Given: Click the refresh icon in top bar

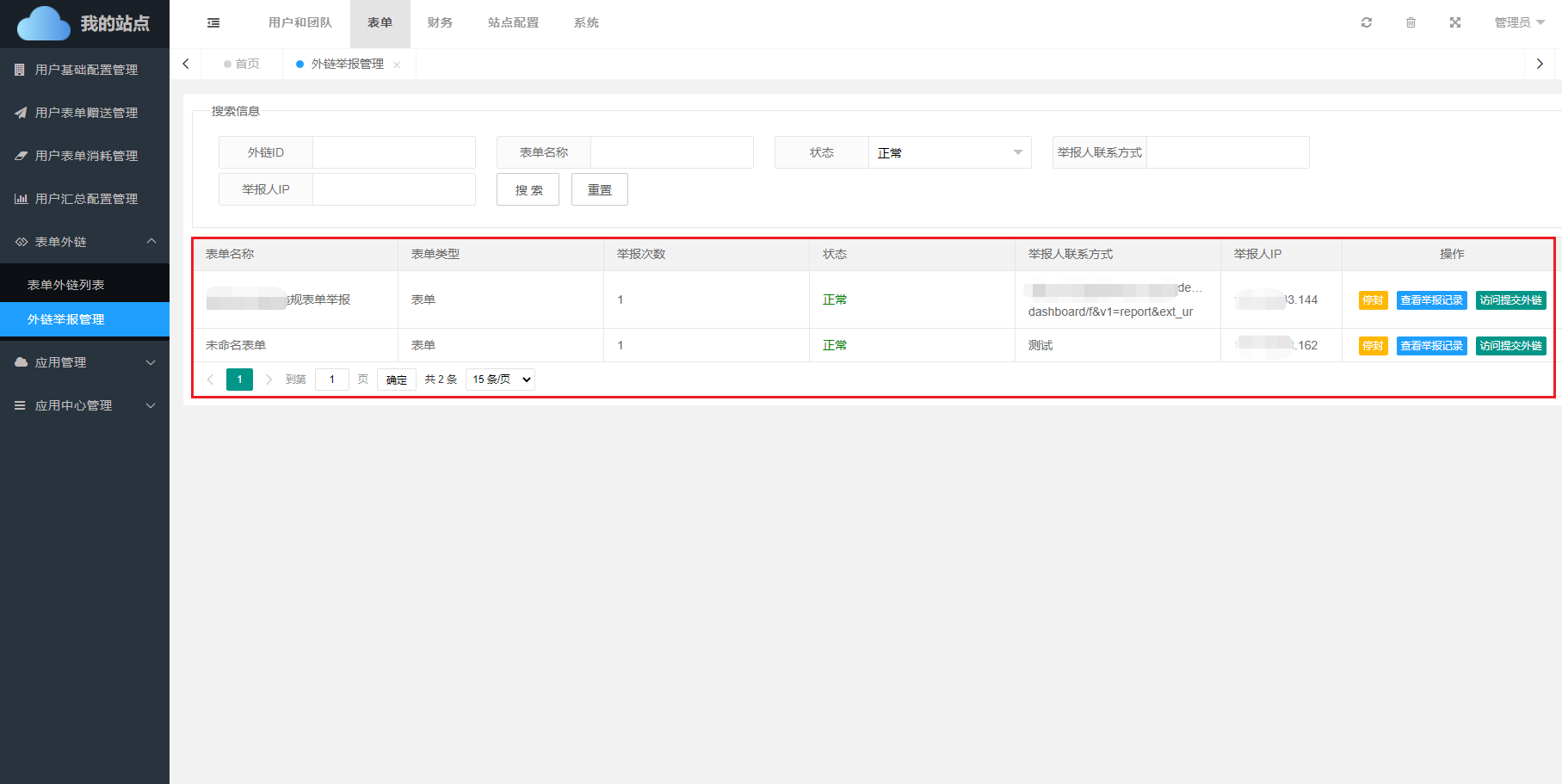Looking at the screenshot, I should pyautogui.click(x=1367, y=22).
